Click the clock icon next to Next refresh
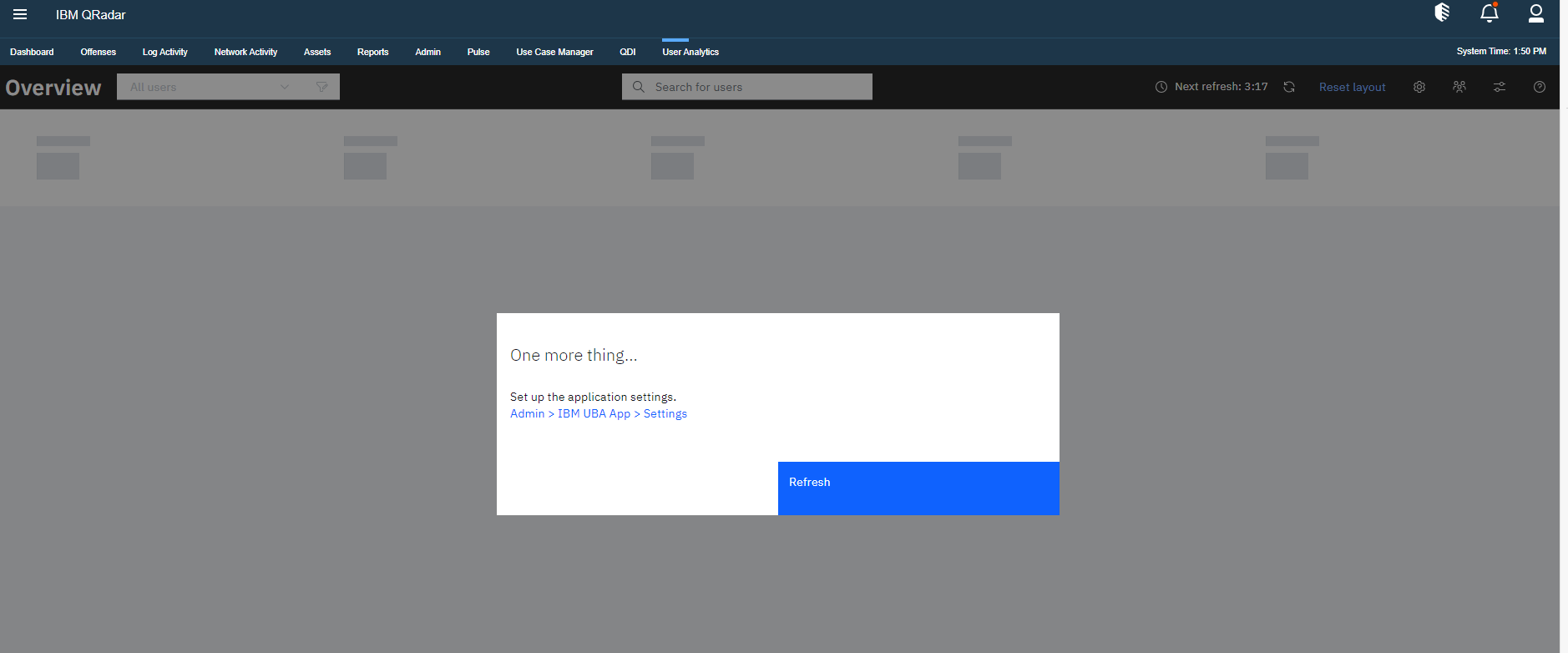The image size is (1568, 653). coord(1161,87)
